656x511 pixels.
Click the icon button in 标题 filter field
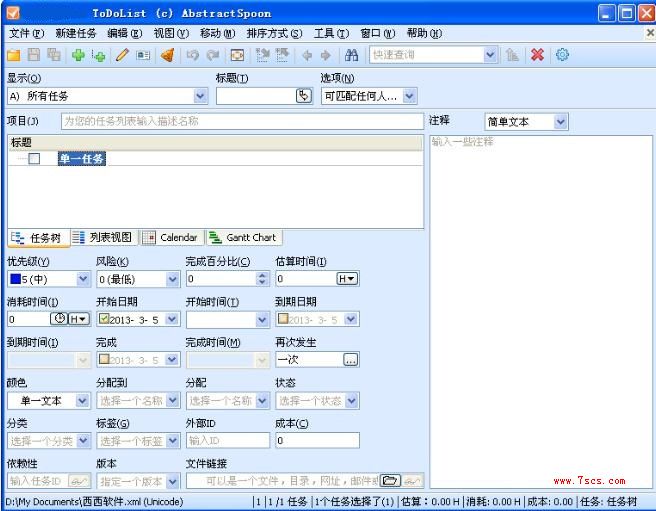point(304,96)
